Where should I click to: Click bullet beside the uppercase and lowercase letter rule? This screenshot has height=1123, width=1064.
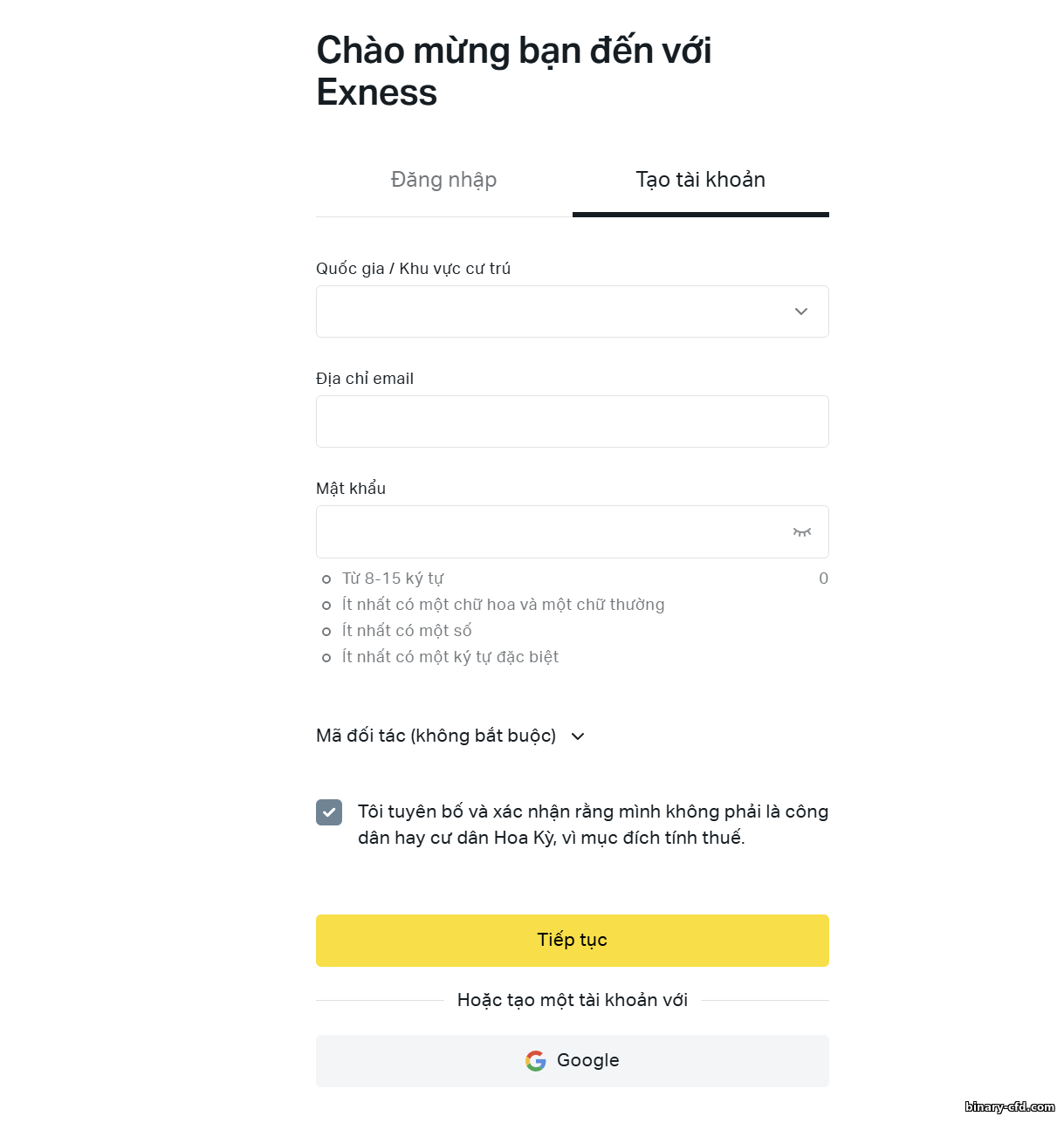tap(326, 606)
